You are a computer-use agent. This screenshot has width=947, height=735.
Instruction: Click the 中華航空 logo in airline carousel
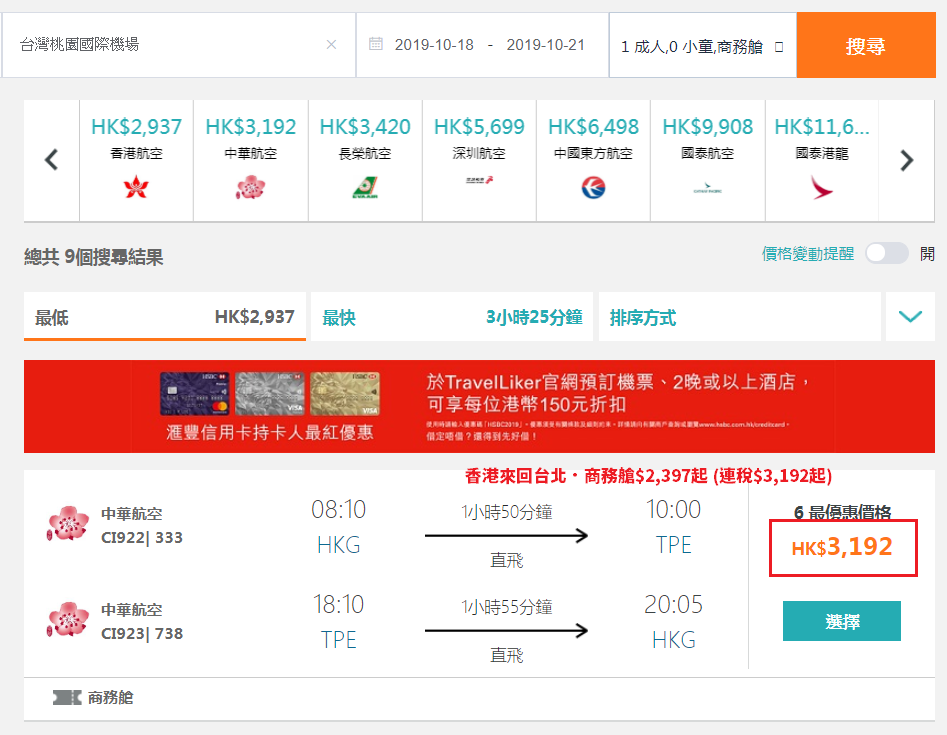[250, 187]
